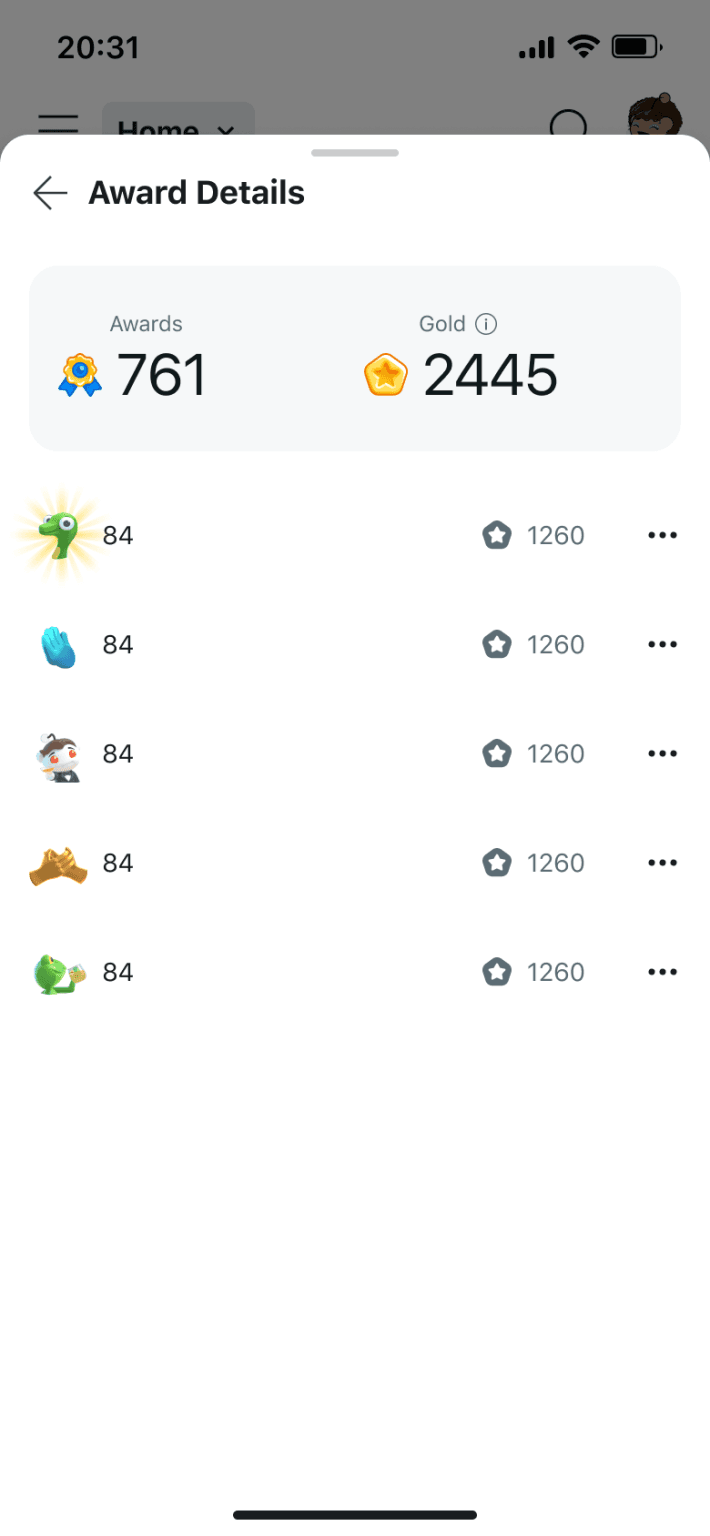Tap the Snoo butler award icon
710x1536 pixels.
point(58,755)
